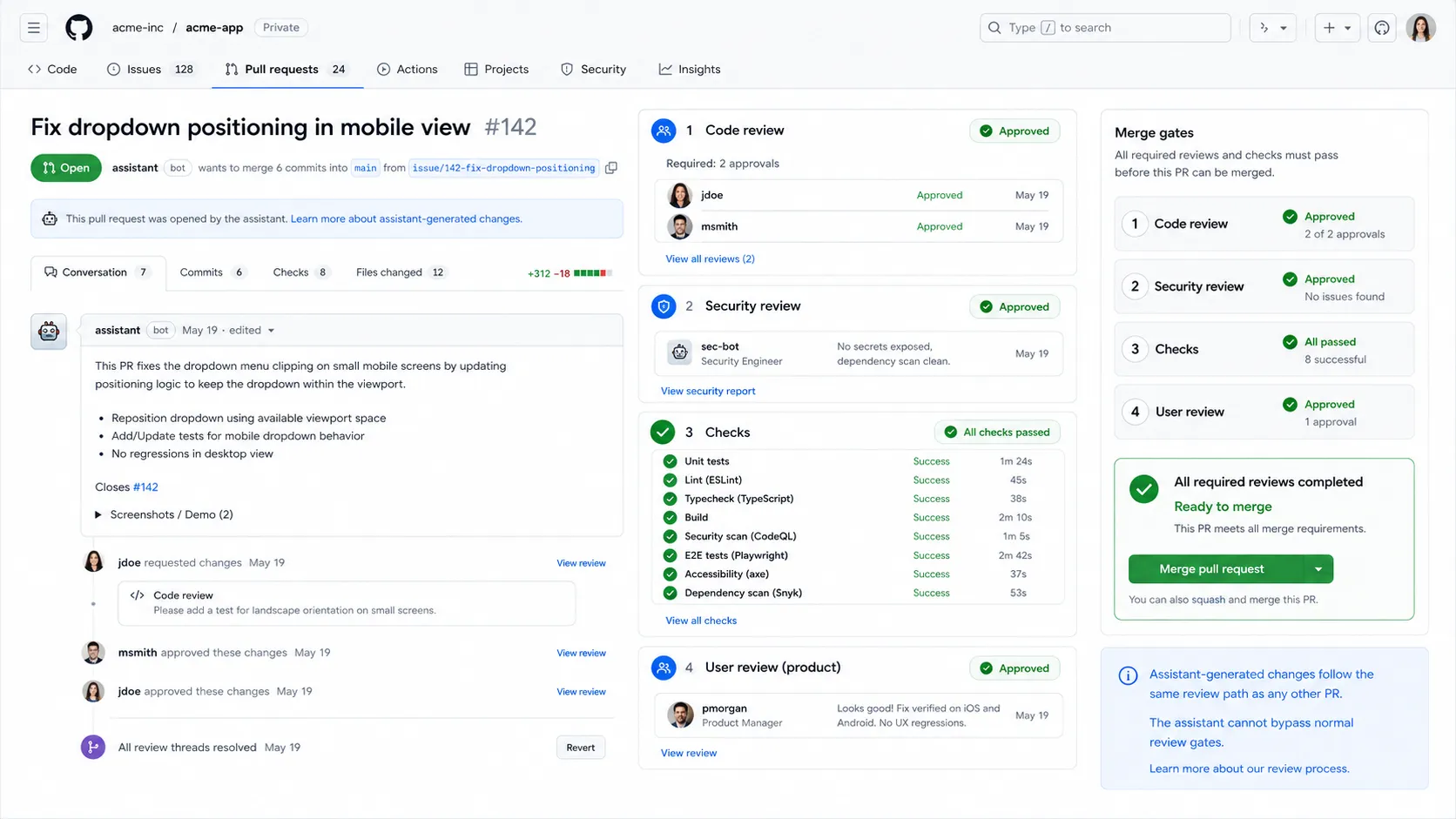Click View all reviews (2) link
The height and width of the screenshot is (819, 1456).
coord(710,258)
